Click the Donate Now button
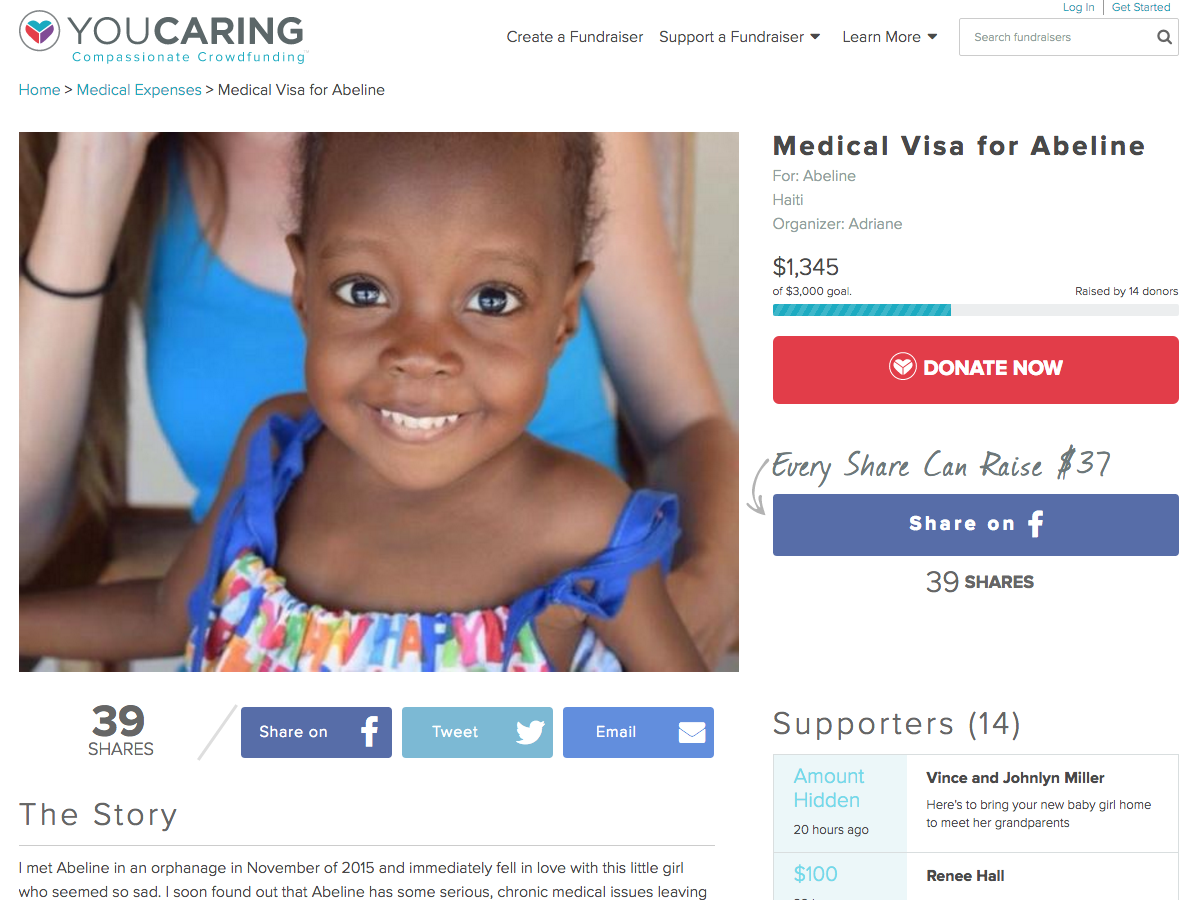 click(976, 370)
